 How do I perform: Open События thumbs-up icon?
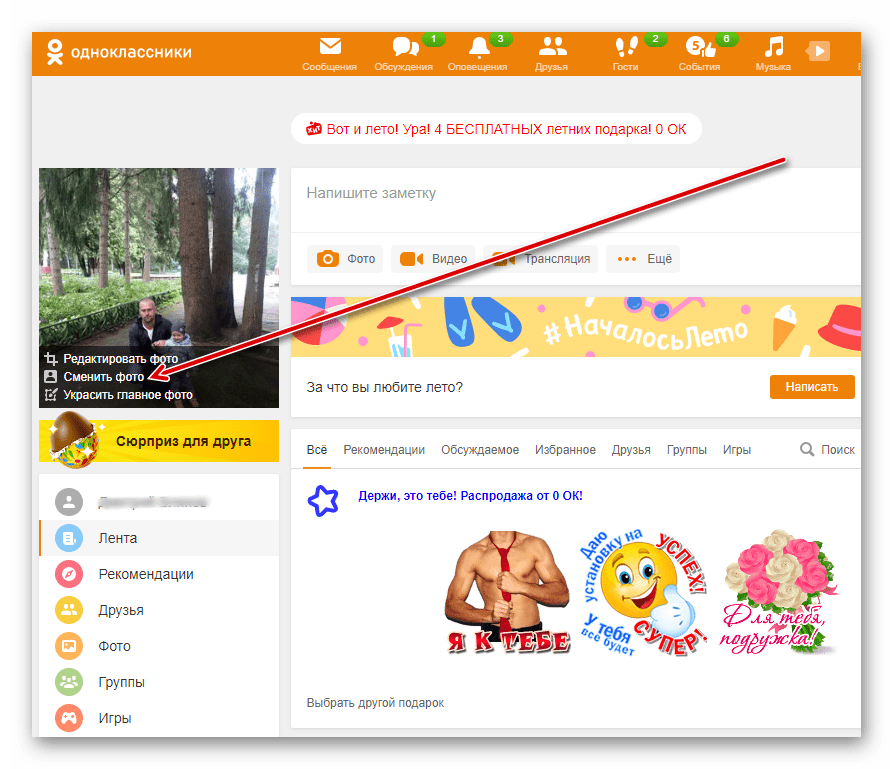pos(700,47)
